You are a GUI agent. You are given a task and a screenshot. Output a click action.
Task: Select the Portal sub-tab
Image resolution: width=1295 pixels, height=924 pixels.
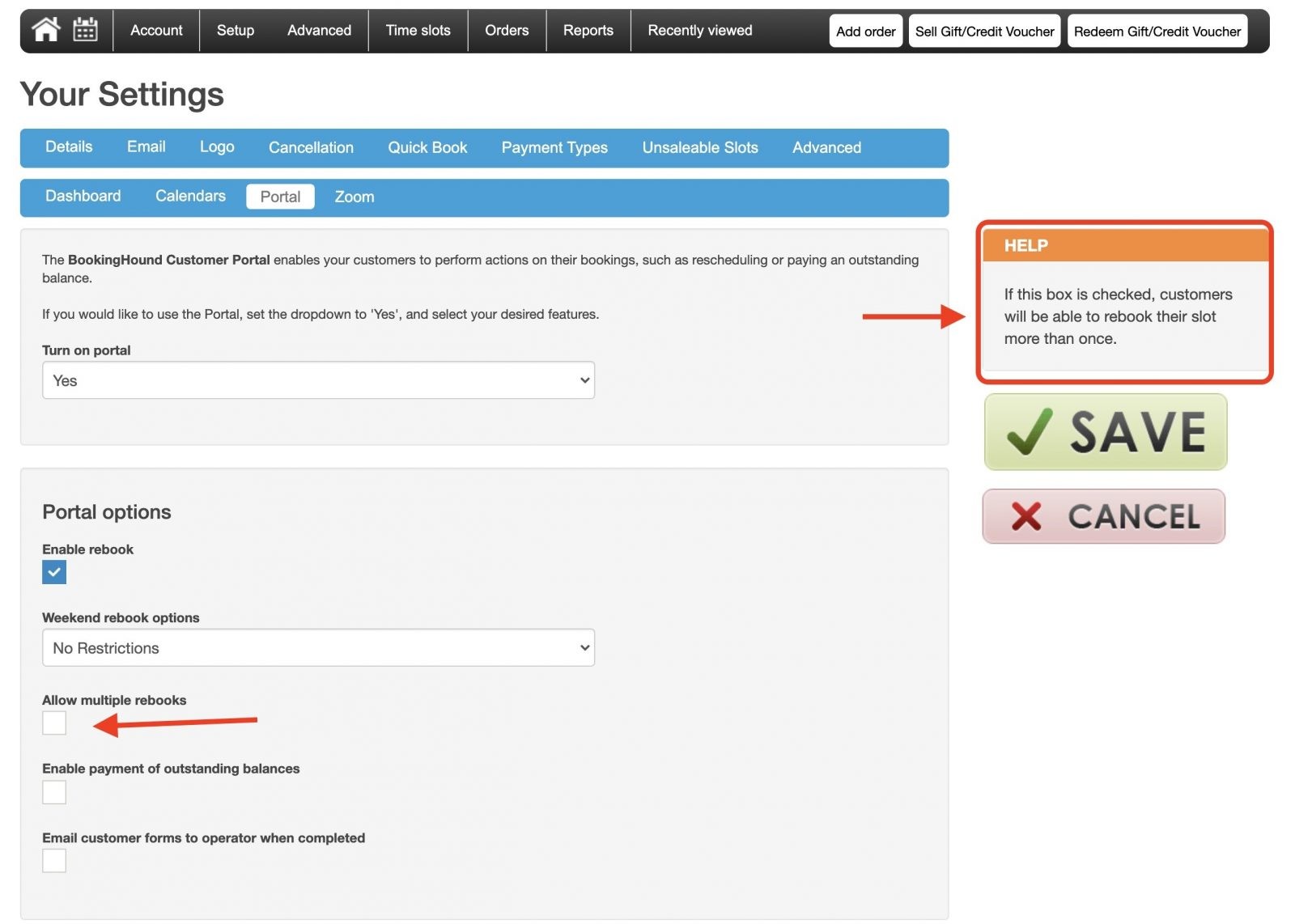click(280, 197)
